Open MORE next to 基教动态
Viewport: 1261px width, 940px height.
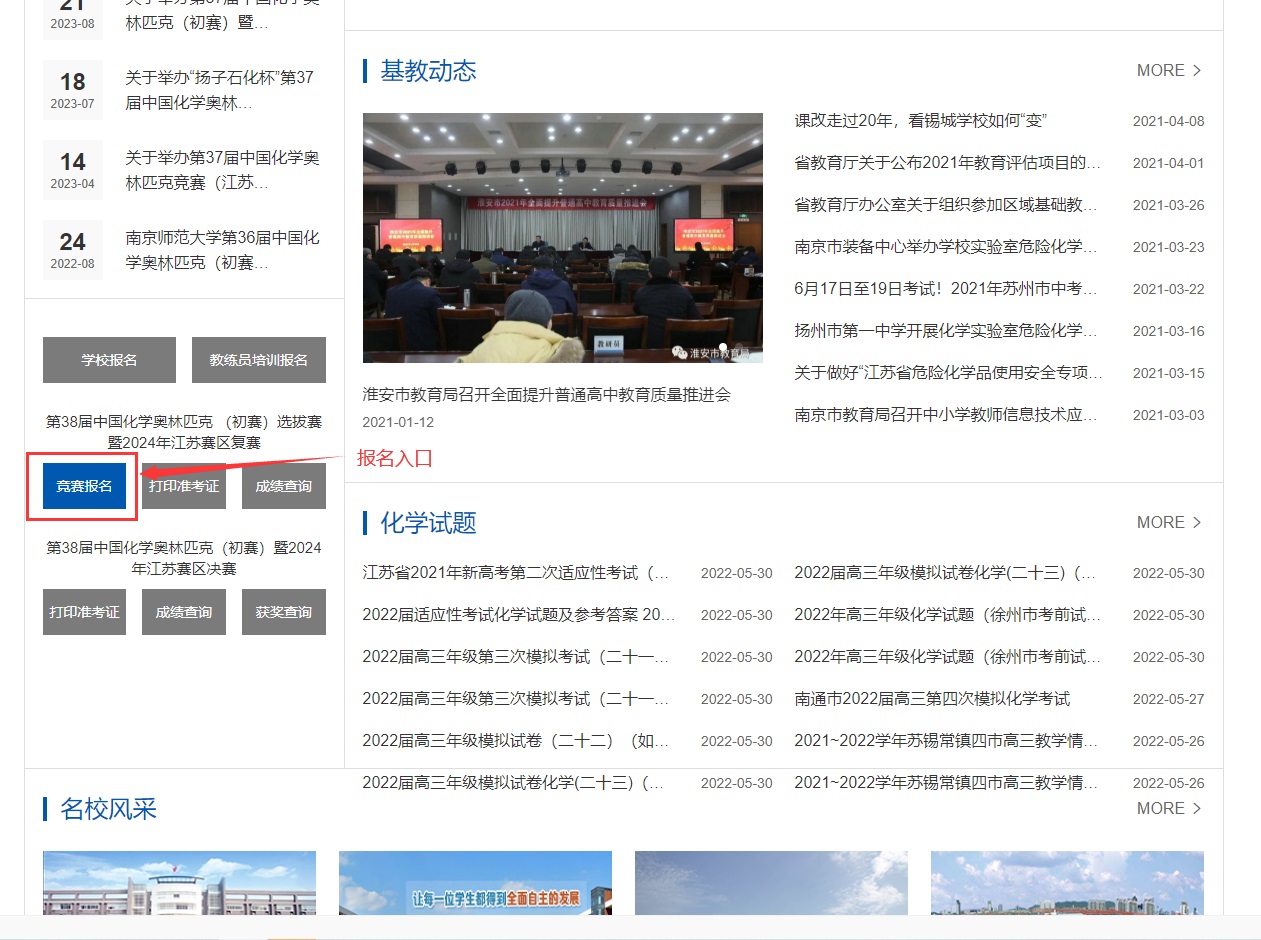pyautogui.click(x=1169, y=70)
